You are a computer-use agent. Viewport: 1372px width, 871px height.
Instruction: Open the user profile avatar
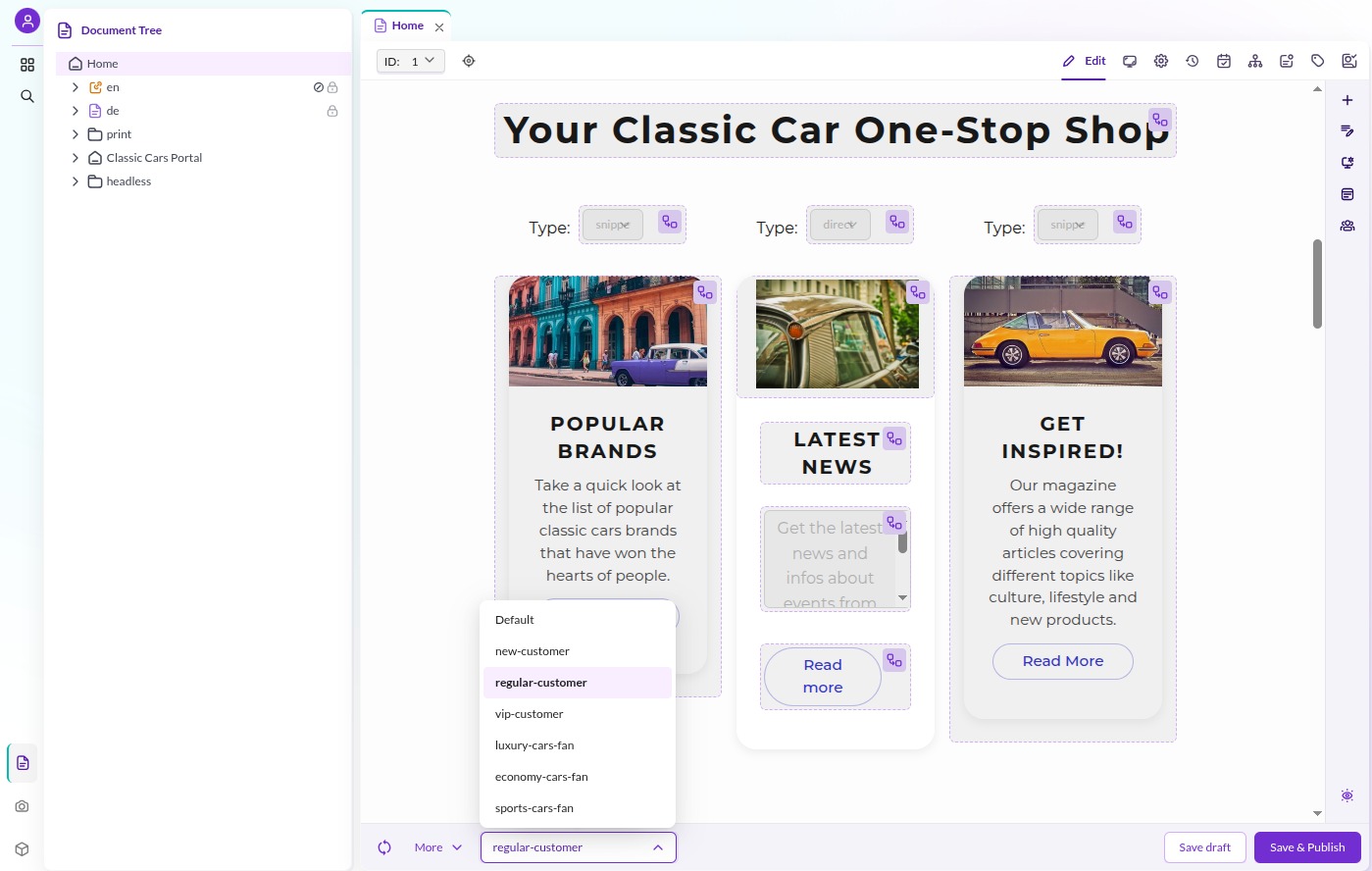click(x=27, y=21)
